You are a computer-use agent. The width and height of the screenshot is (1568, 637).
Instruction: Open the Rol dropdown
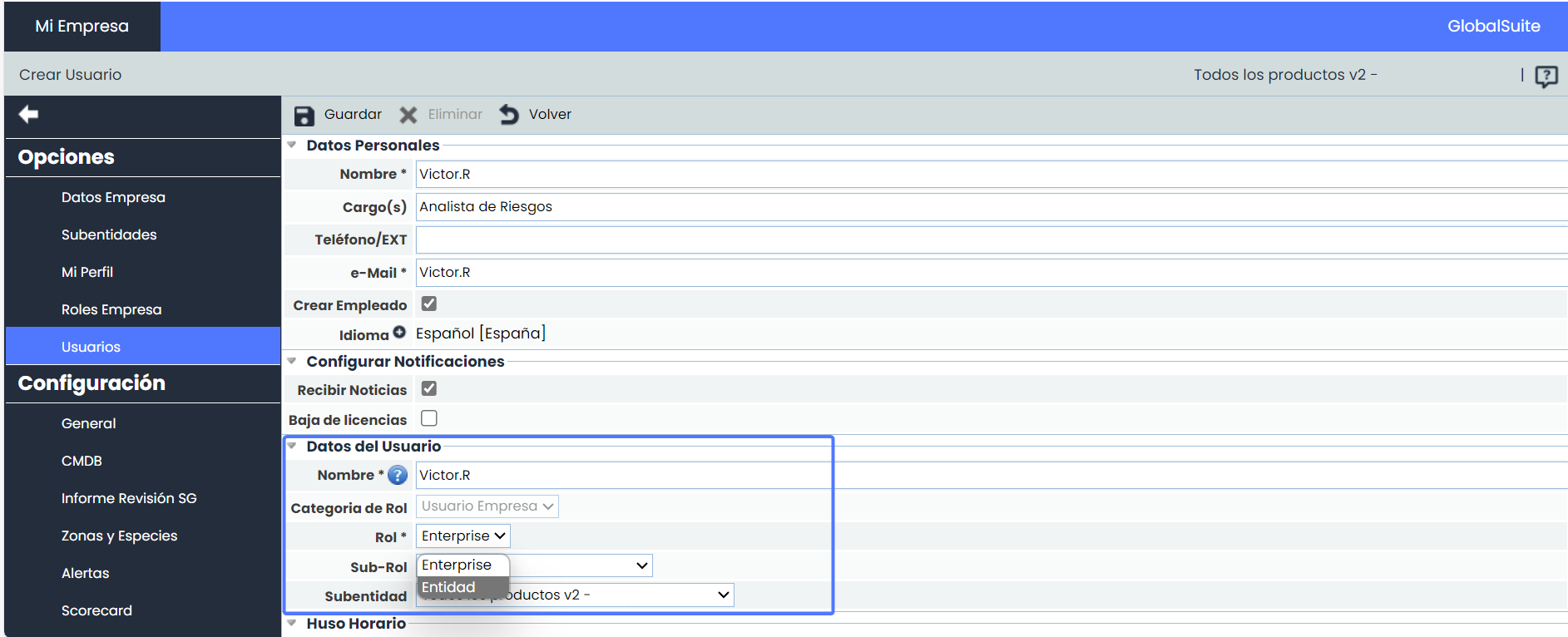463,536
